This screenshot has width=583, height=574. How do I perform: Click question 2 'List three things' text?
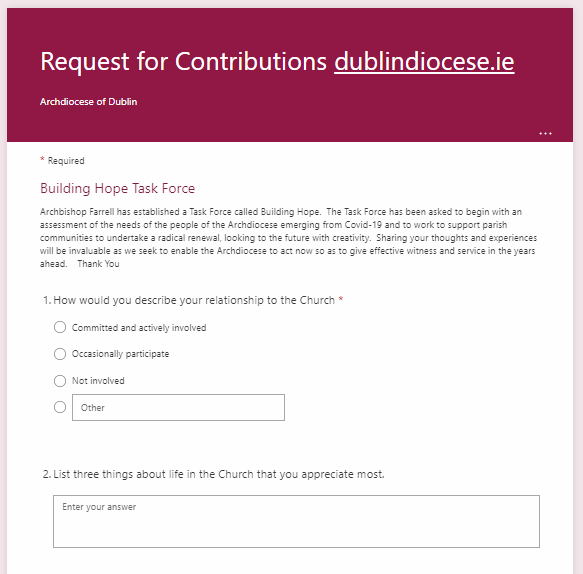214,474
